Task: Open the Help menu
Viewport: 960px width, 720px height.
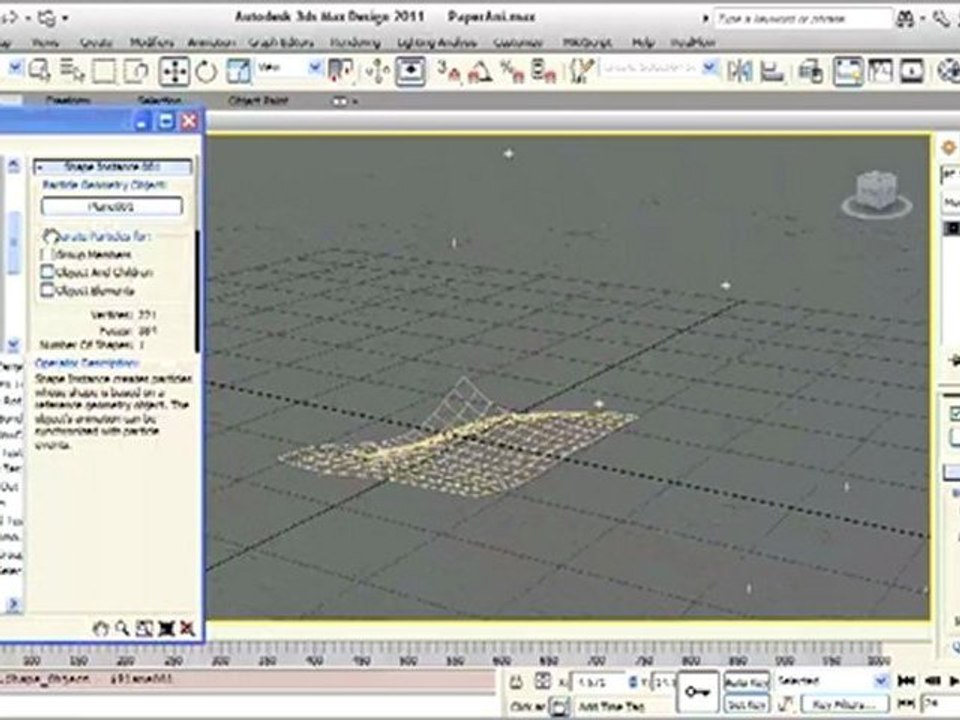Action: tap(643, 42)
